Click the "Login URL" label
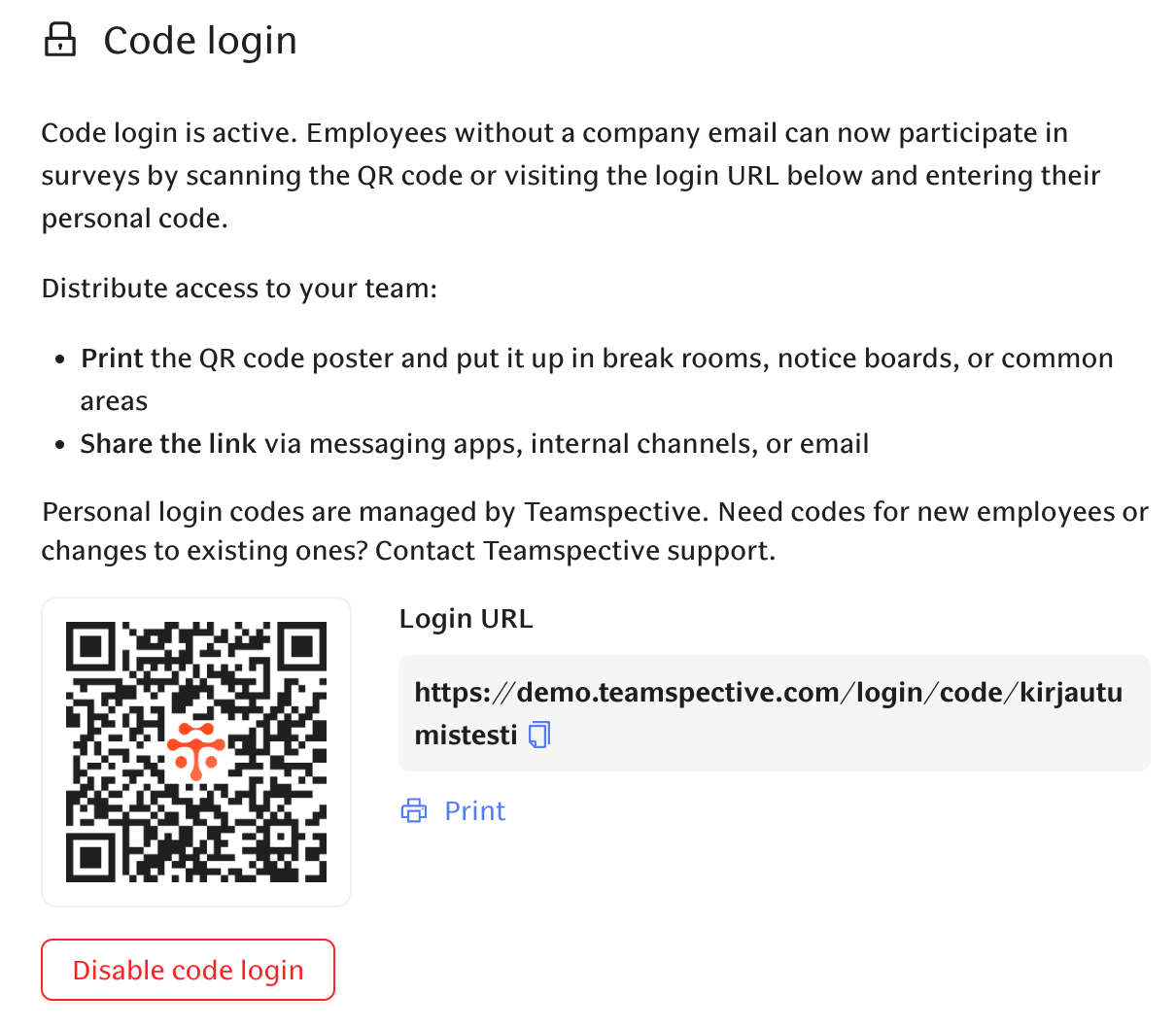Viewport: 1176px width, 1028px height. (466, 619)
